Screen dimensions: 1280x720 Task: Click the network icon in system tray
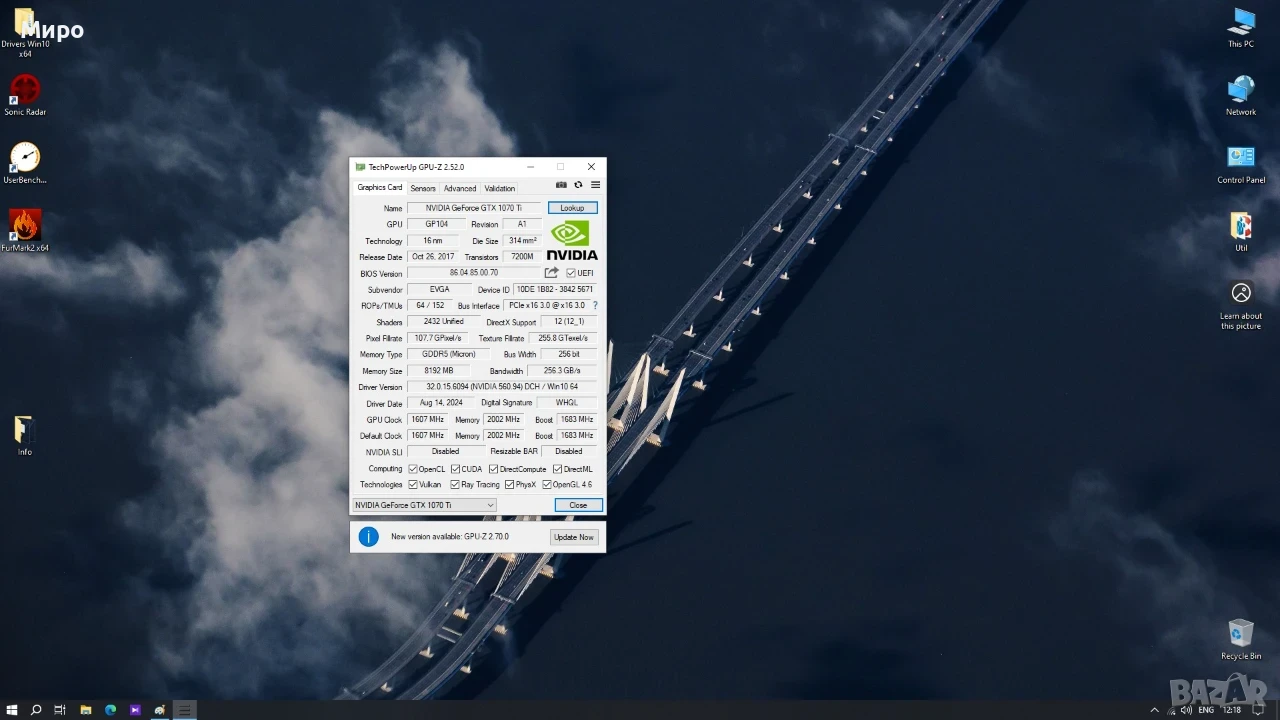click(x=1171, y=710)
